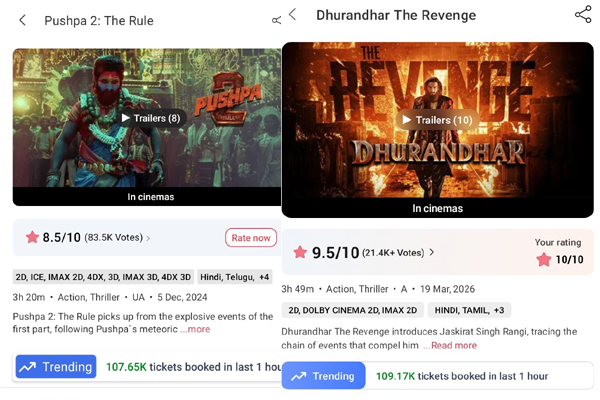600x400 pixels.
Task: Play Pushpa 2 Trailers (8)
Action: (x=151, y=118)
